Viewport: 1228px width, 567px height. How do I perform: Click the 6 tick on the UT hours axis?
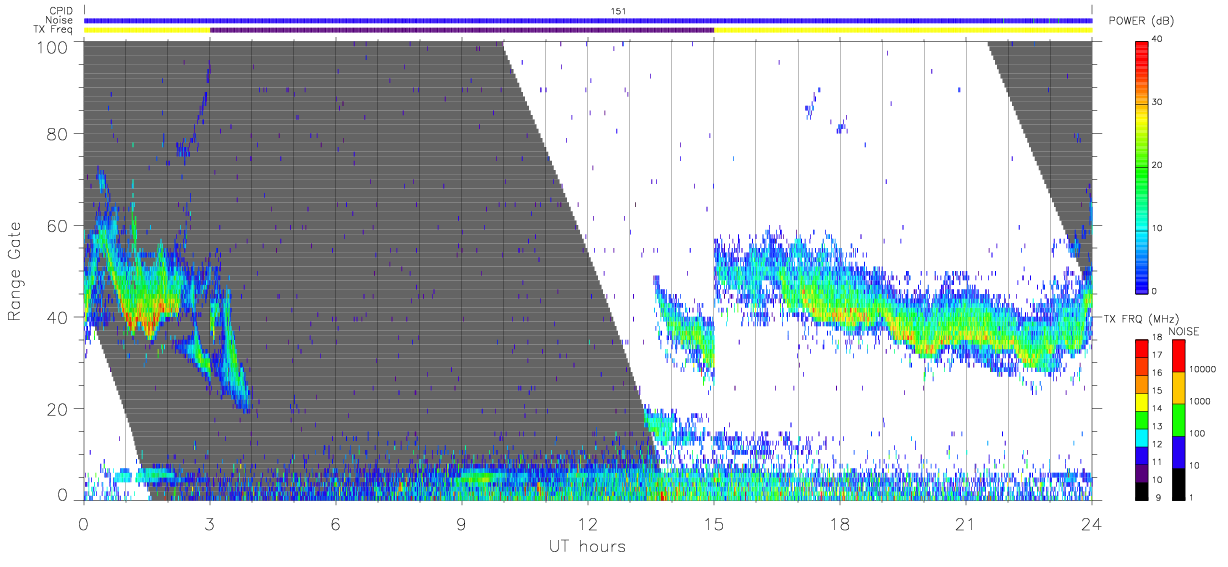coord(336,524)
